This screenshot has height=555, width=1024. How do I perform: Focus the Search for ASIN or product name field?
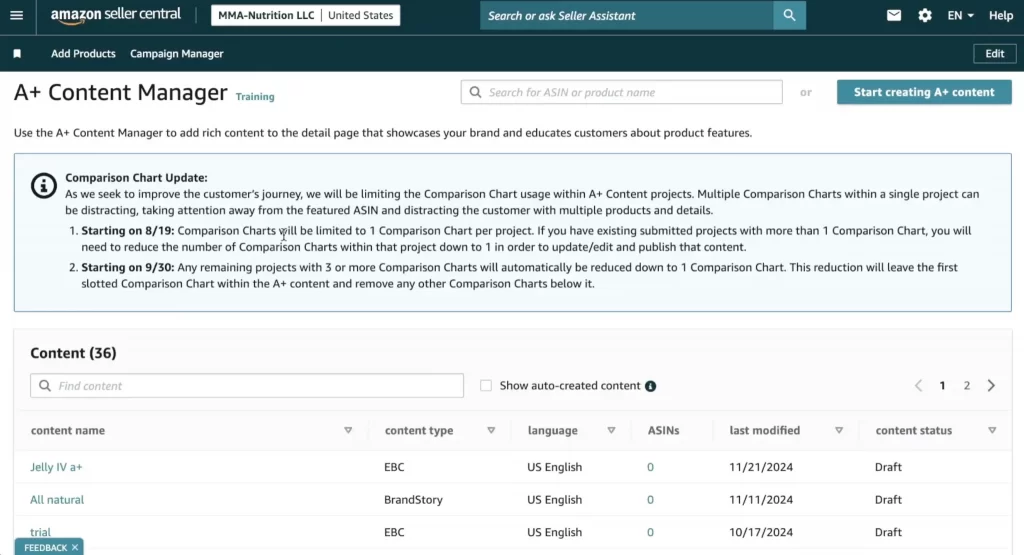pos(622,92)
